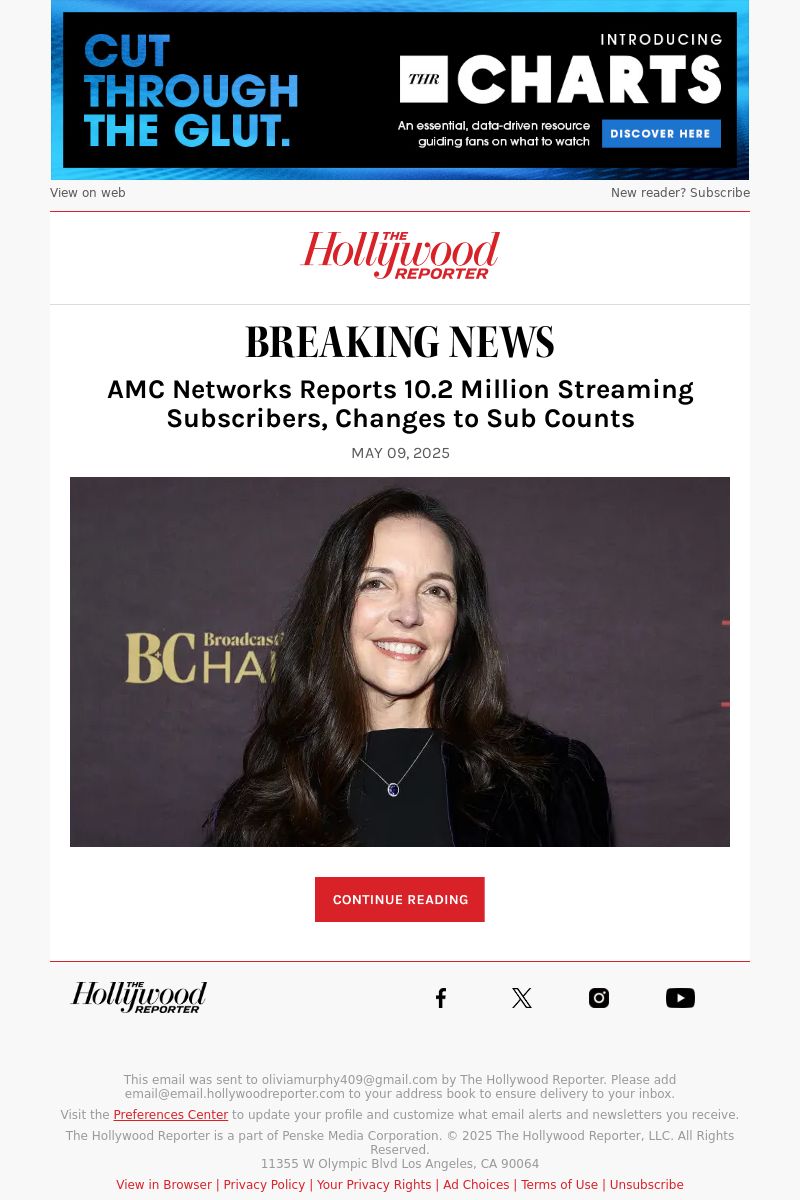The image size is (800, 1200).
Task: Click the THR logo in Charts ad
Action: [424, 79]
